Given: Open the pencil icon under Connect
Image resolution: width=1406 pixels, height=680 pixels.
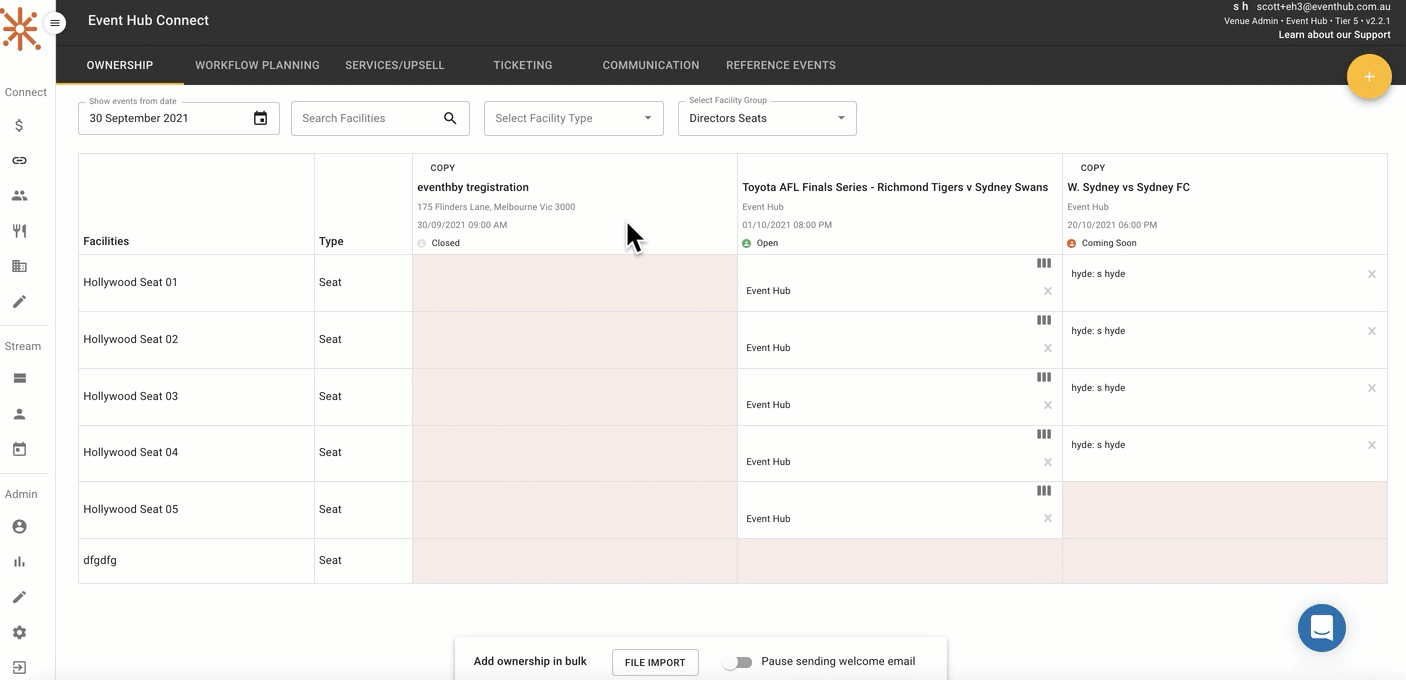Looking at the screenshot, I should (x=19, y=301).
